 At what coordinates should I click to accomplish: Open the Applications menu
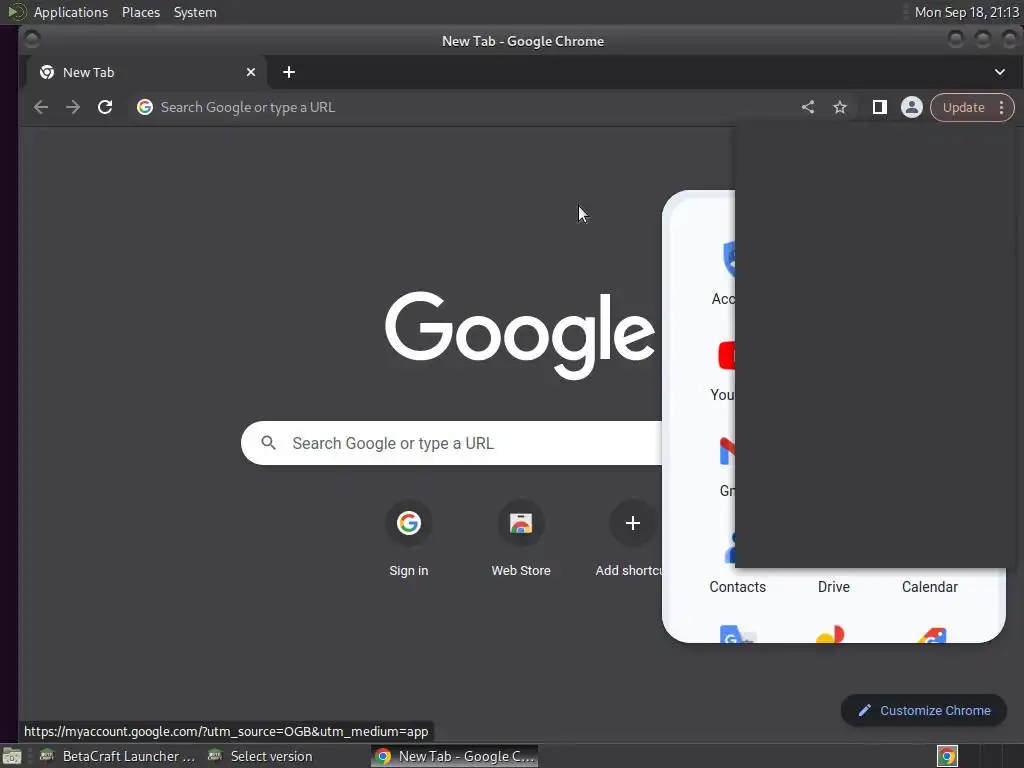pyautogui.click(x=71, y=12)
